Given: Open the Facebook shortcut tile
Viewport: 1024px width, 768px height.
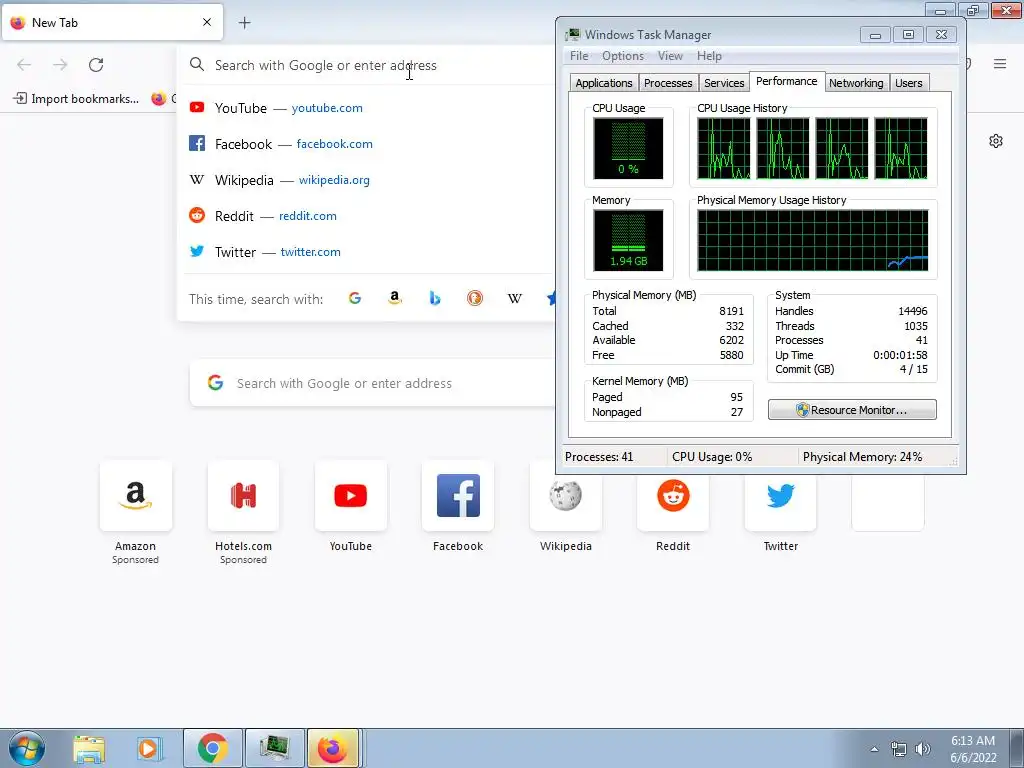Looking at the screenshot, I should coord(458,496).
